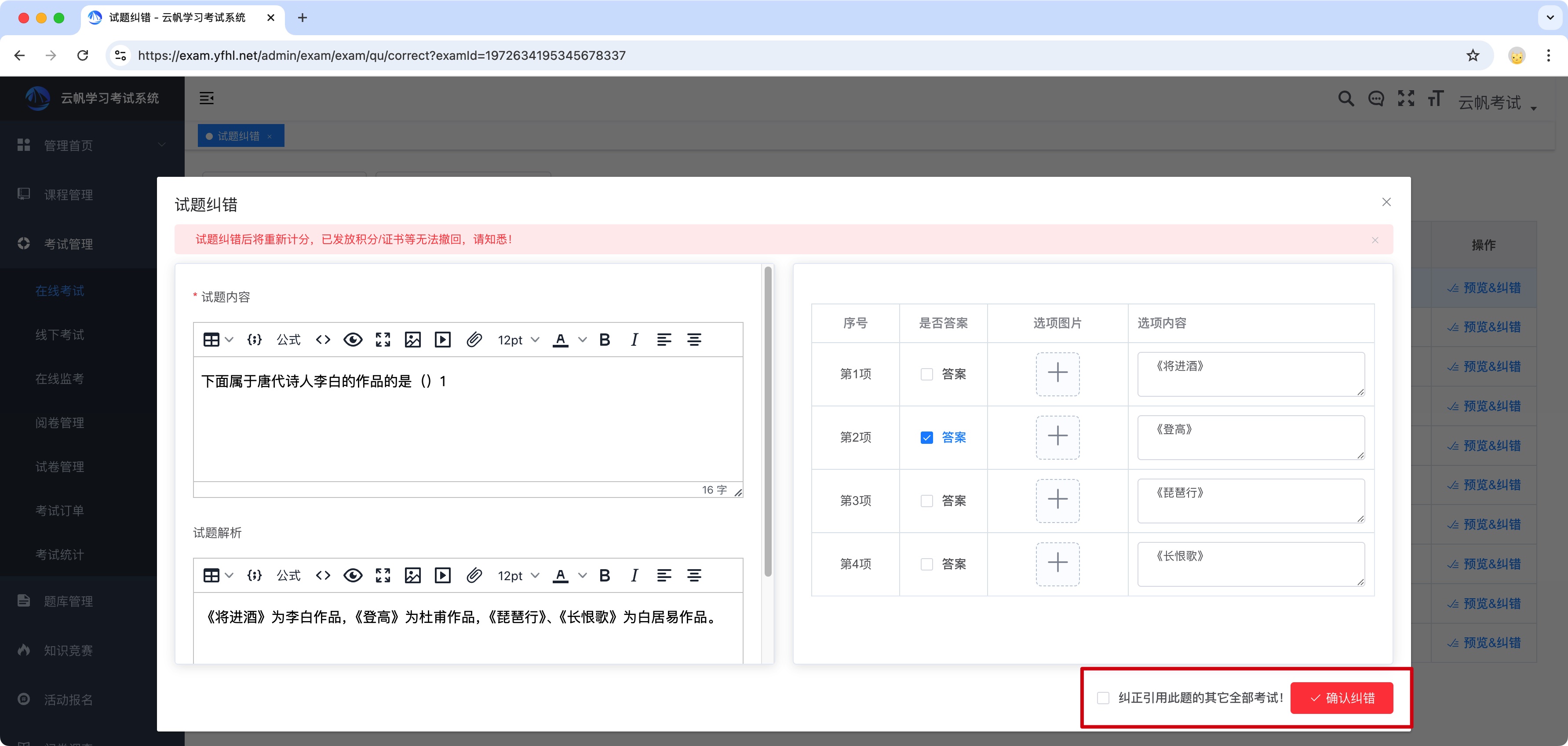
Task: Click the add image box for option 3
Action: point(1057,501)
